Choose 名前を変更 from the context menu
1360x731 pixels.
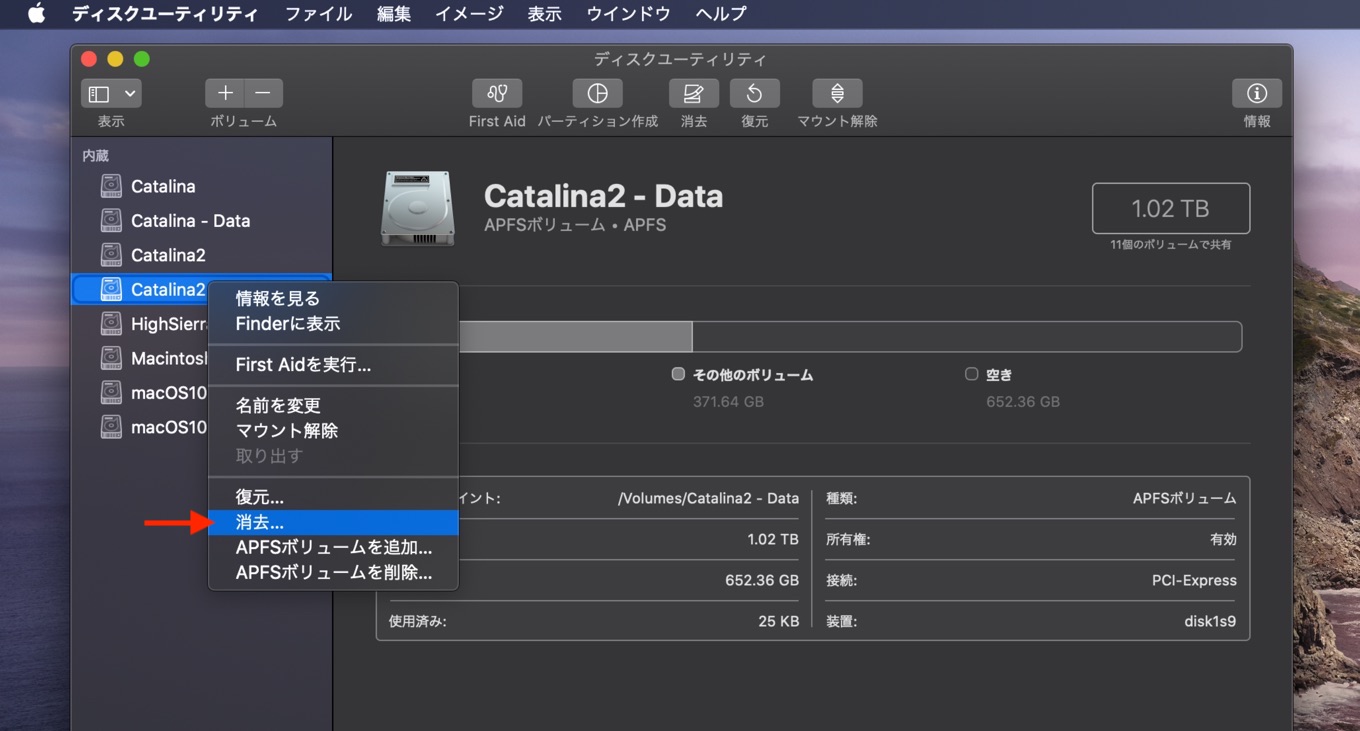coord(333,405)
